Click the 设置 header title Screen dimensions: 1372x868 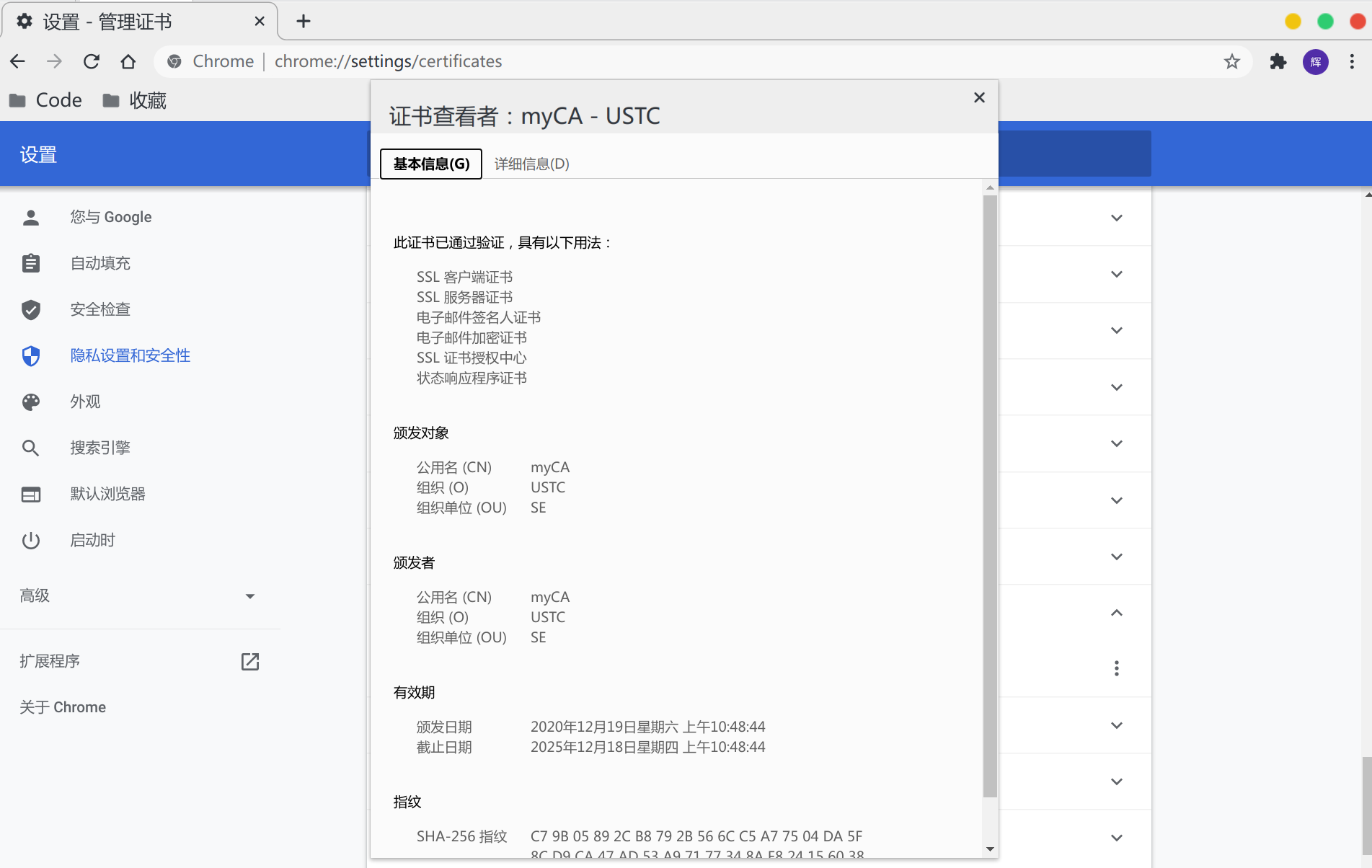click(x=38, y=155)
